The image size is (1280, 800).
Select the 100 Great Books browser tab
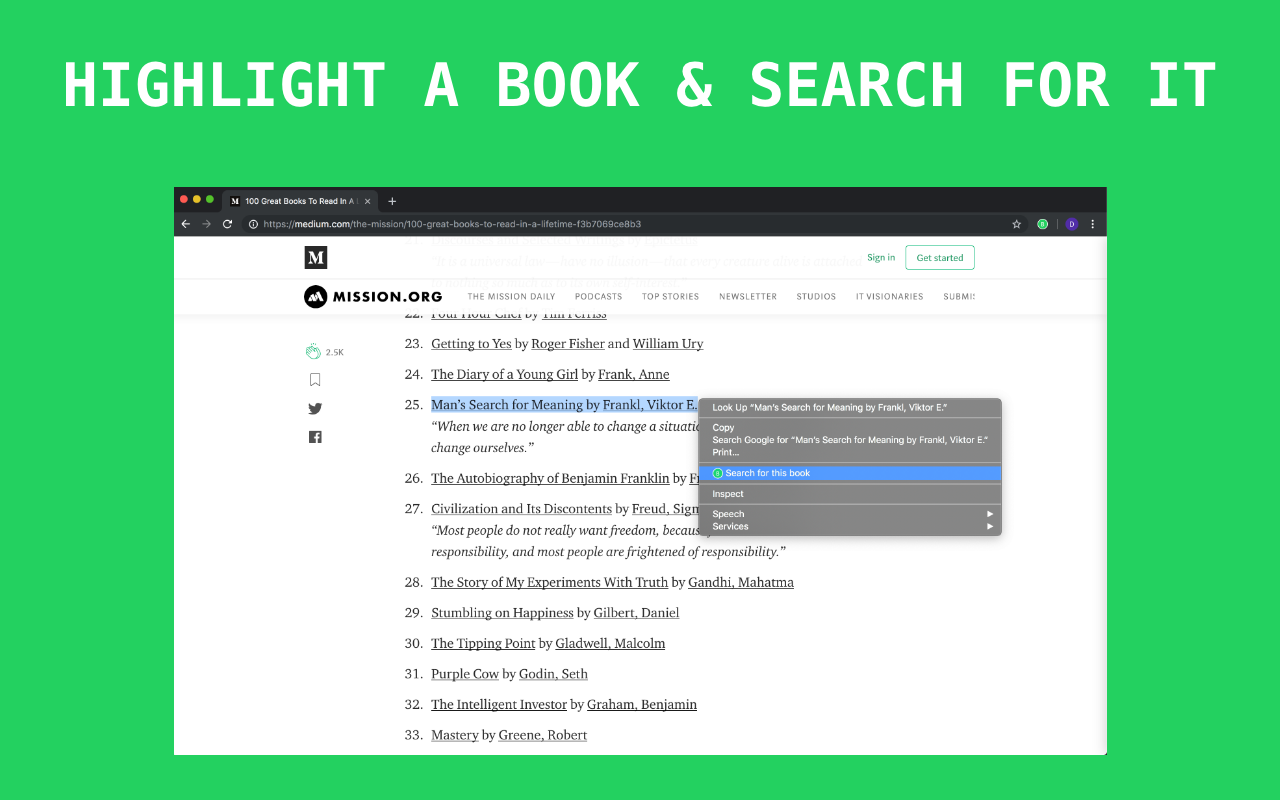300,201
